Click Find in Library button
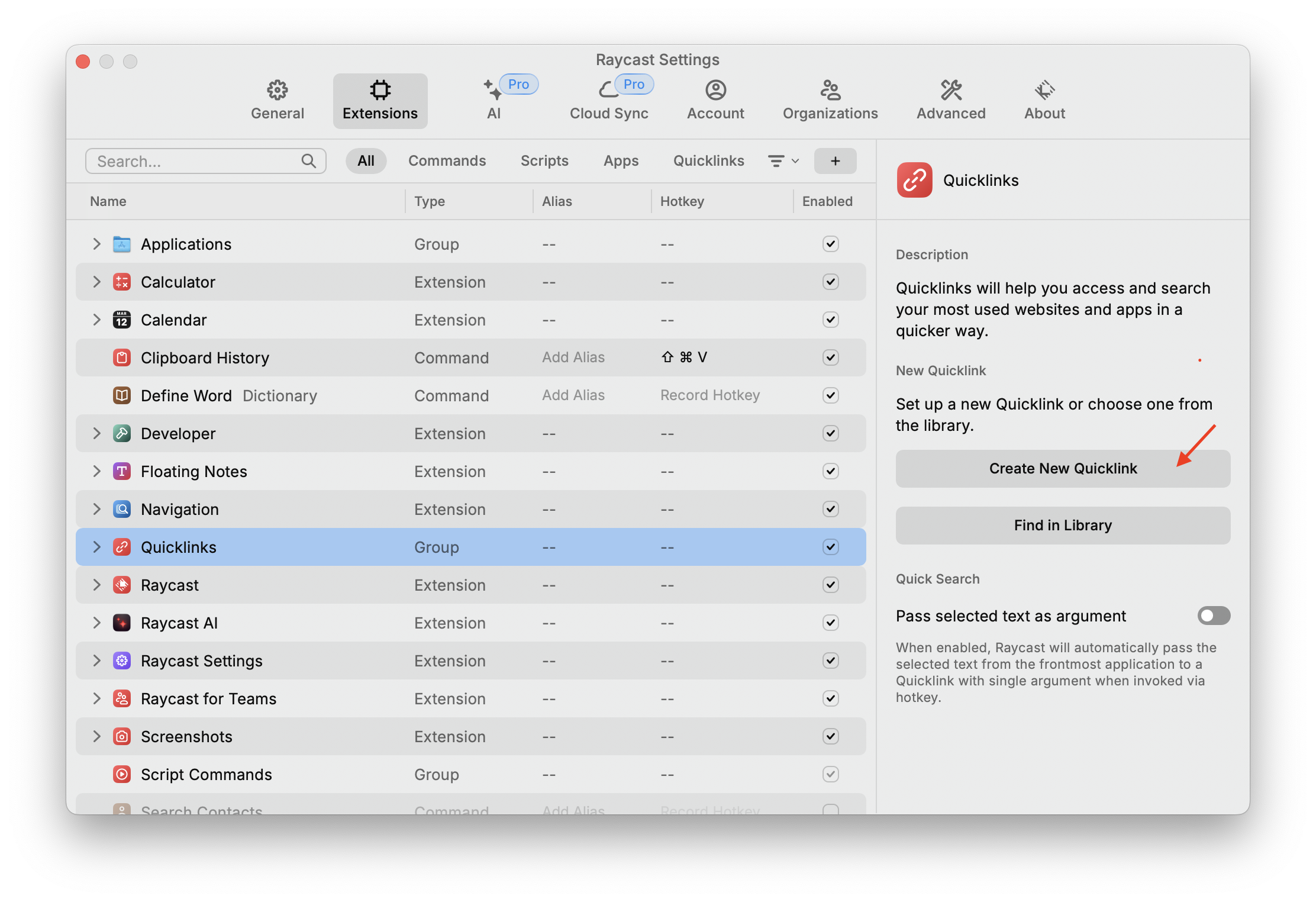 1062,526
